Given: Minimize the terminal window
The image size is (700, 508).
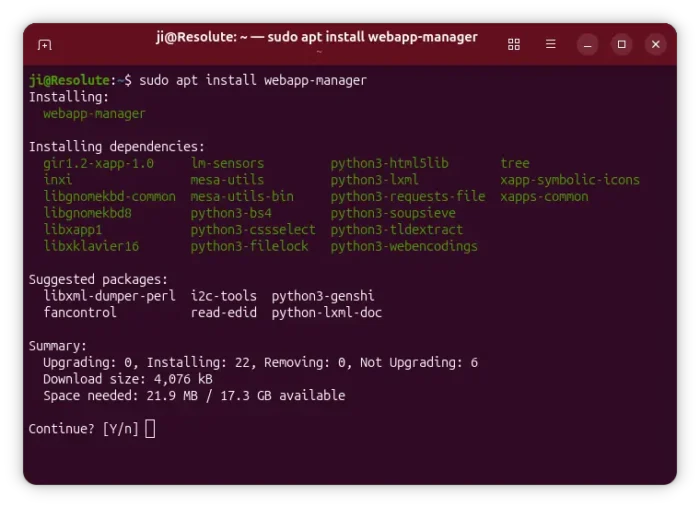Looking at the screenshot, I should click(x=588, y=44).
